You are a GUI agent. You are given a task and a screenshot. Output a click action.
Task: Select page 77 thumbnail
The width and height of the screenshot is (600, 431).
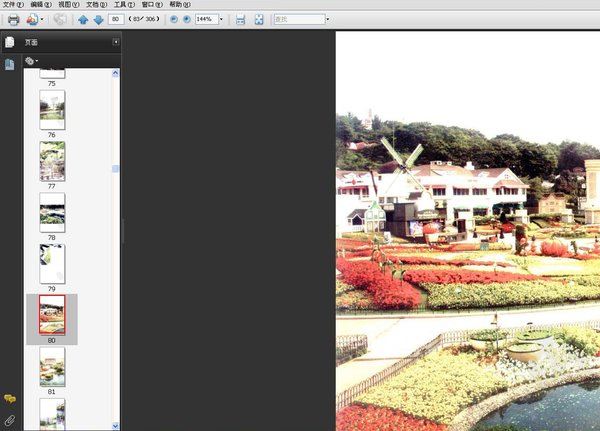(52, 161)
